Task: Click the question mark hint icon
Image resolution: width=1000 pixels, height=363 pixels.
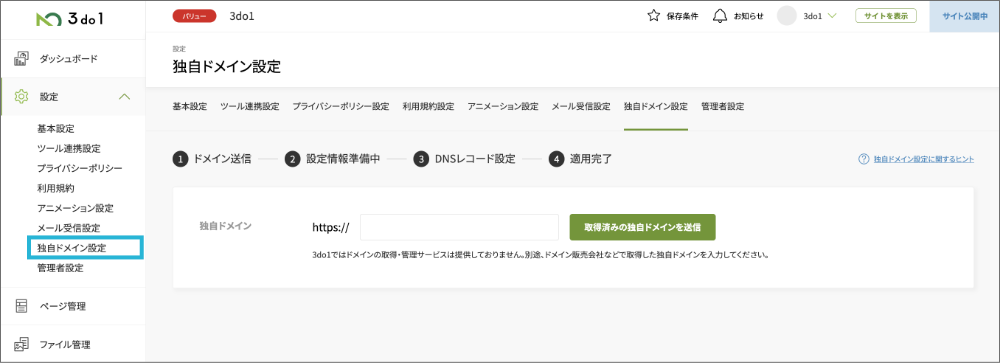Action: tap(864, 159)
